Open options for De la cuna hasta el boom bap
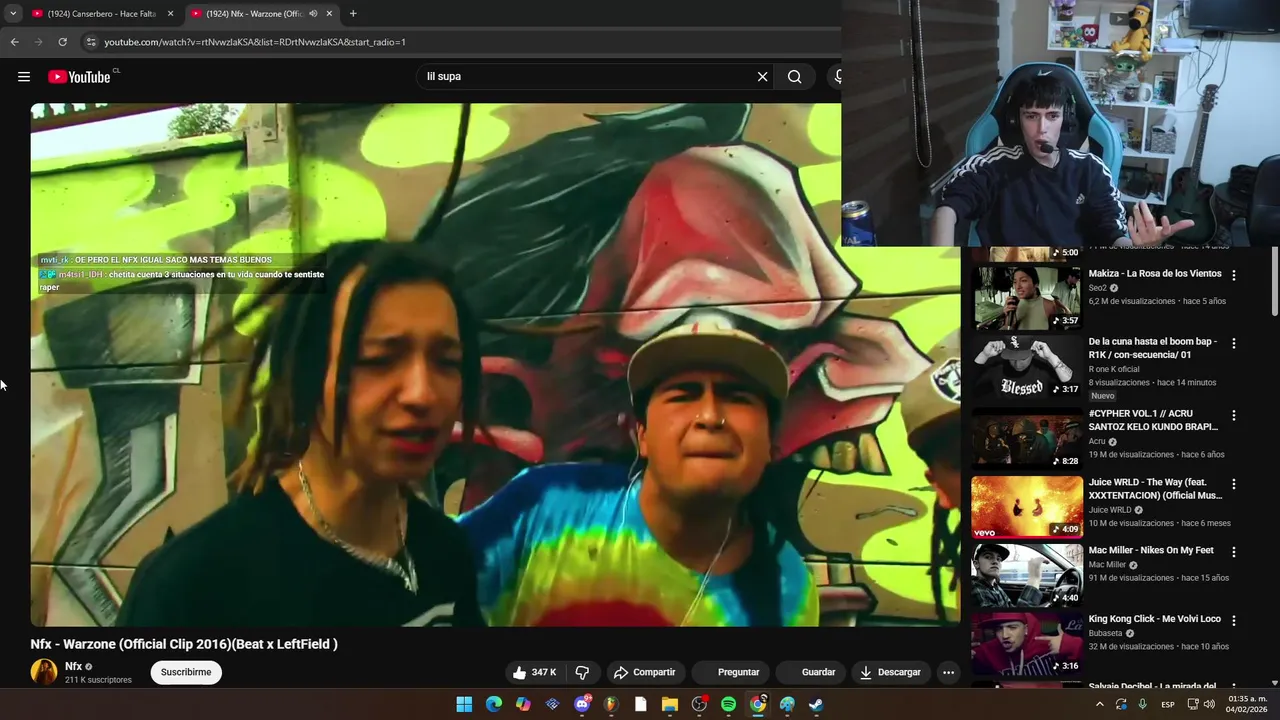Screen dimensions: 1280x720 pos(1233,343)
